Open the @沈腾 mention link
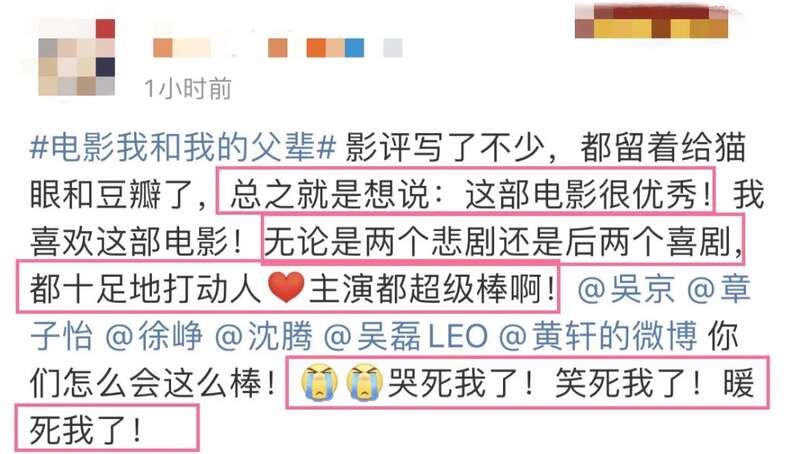800x454 pixels. point(263,337)
